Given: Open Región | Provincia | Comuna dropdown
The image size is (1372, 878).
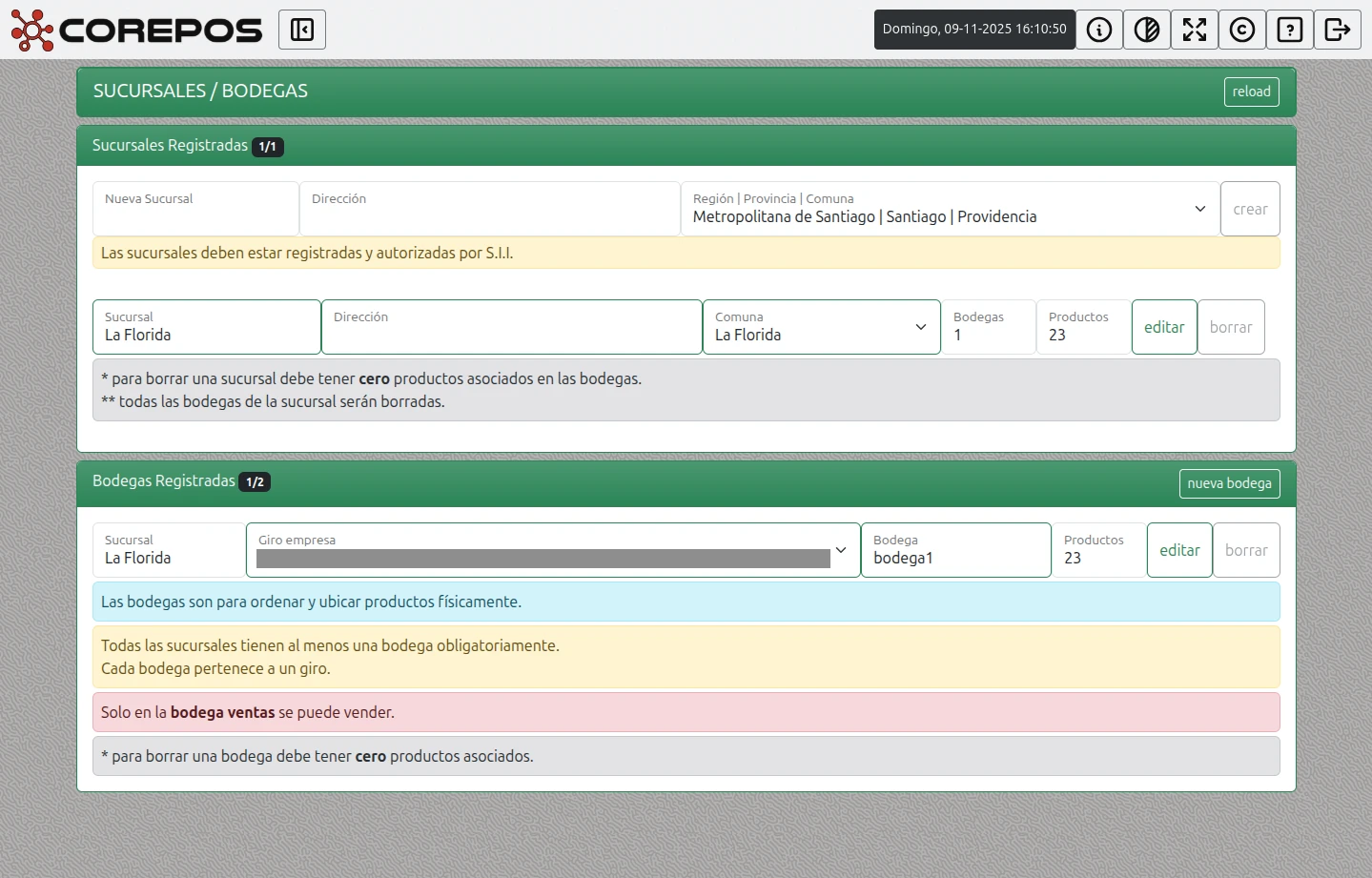Looking at the screenshot, I should coord(951,209).
